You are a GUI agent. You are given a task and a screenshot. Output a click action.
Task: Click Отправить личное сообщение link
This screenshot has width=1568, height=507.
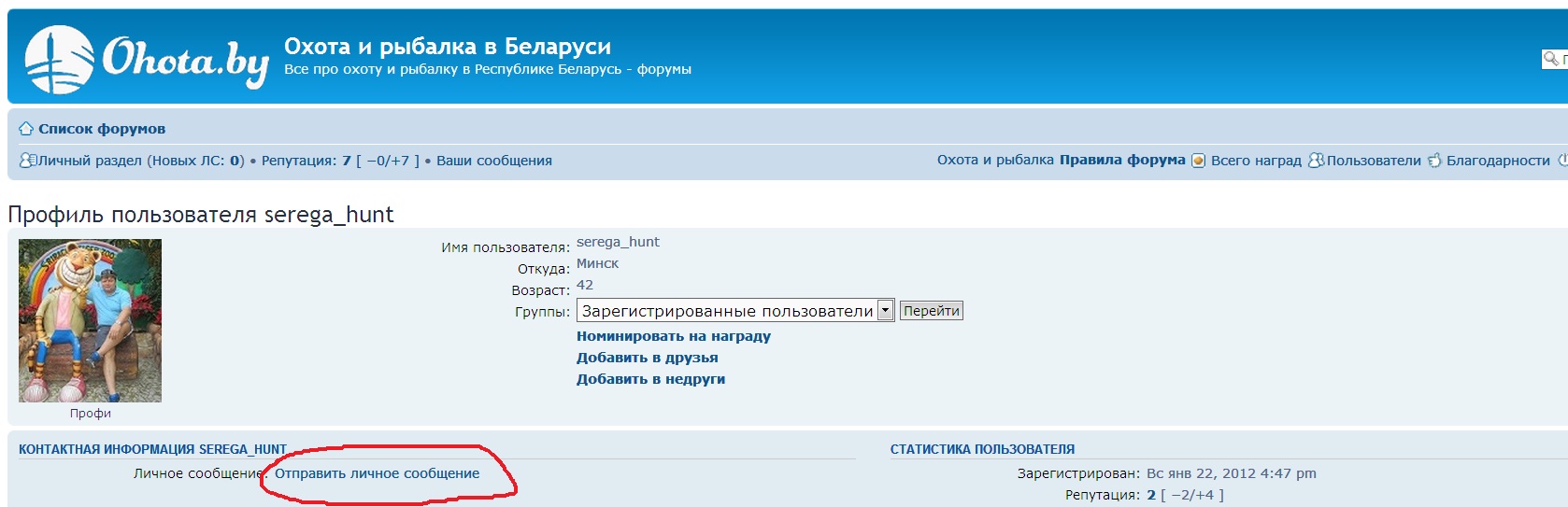pyautogui.click(x=377, y=473)
